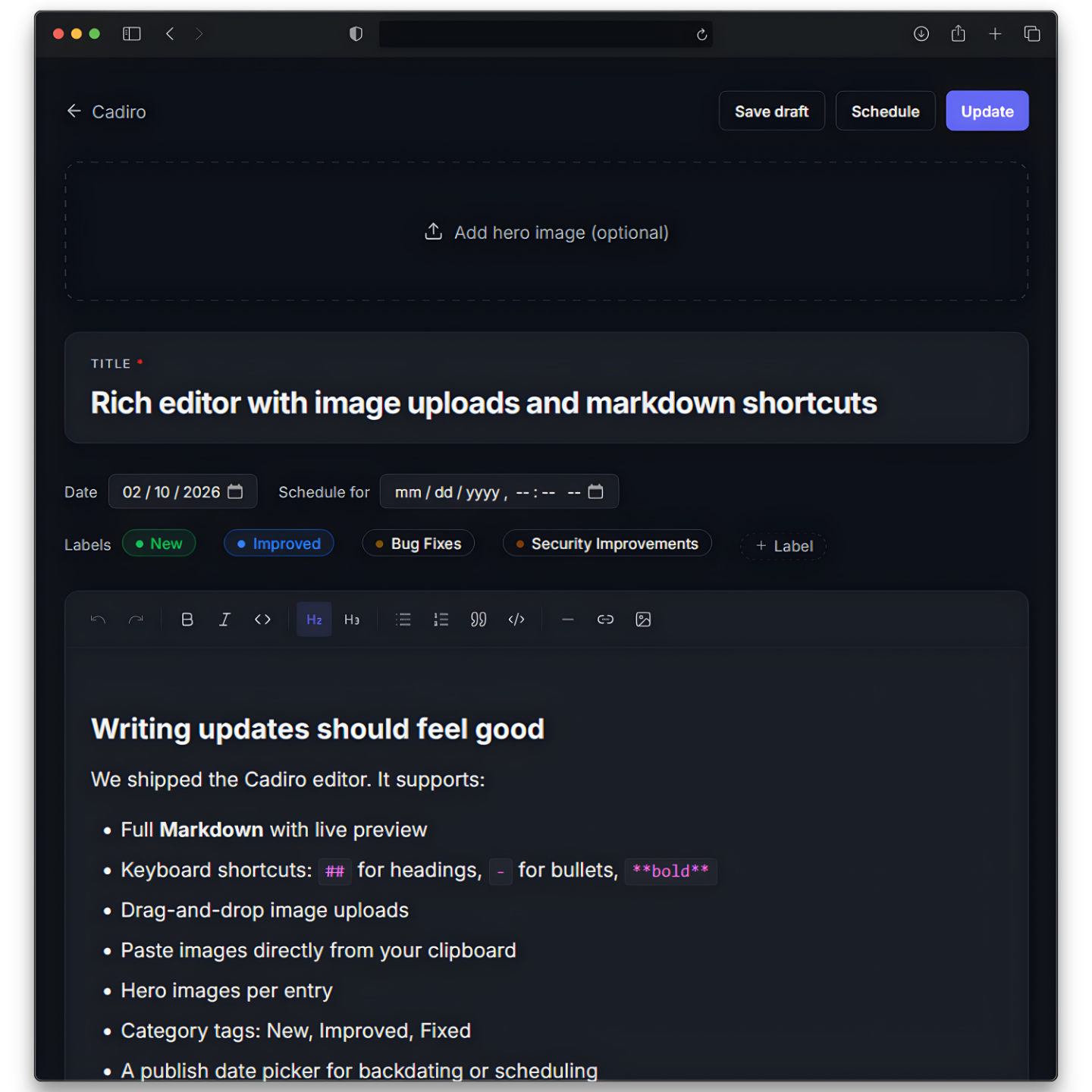Save the entry as a draft
The image size is (1092, 1092).
coord(771,111)
